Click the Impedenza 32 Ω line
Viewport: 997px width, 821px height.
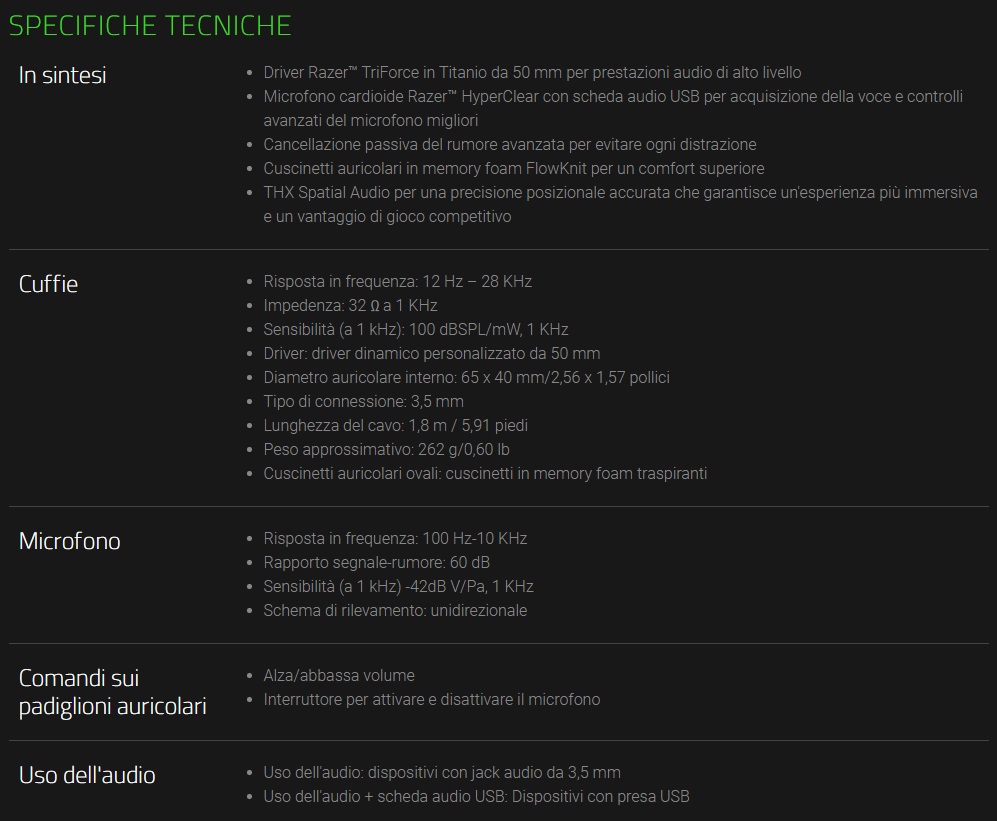(x=350, y=305)
